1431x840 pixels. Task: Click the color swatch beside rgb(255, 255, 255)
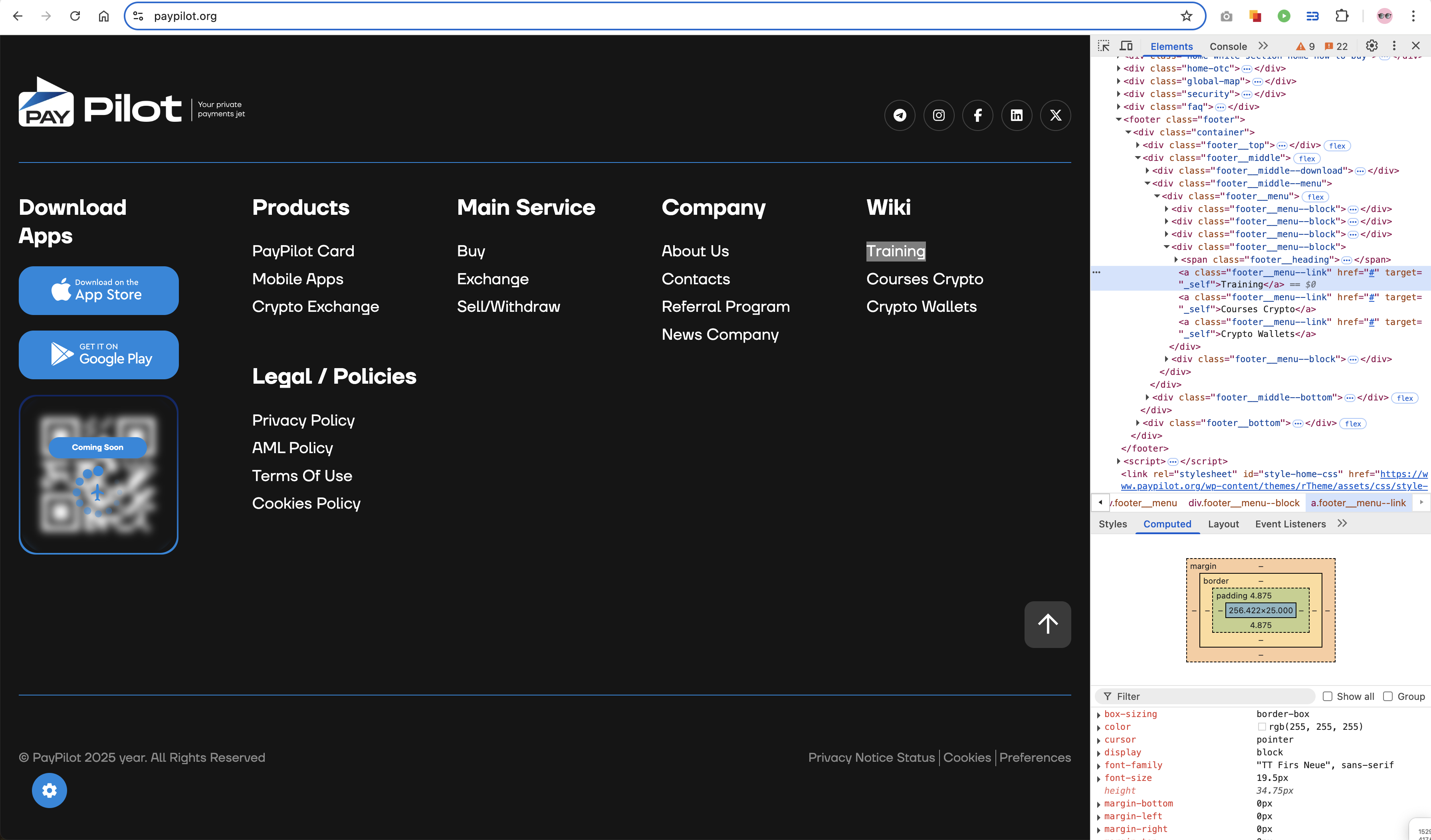click(x=1262, y=727)
